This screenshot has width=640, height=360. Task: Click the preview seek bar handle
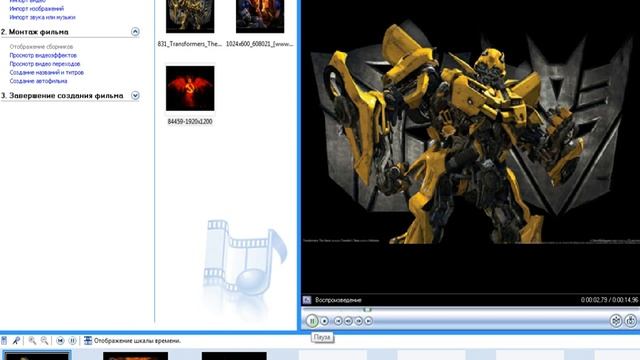[x=367, y=310]
